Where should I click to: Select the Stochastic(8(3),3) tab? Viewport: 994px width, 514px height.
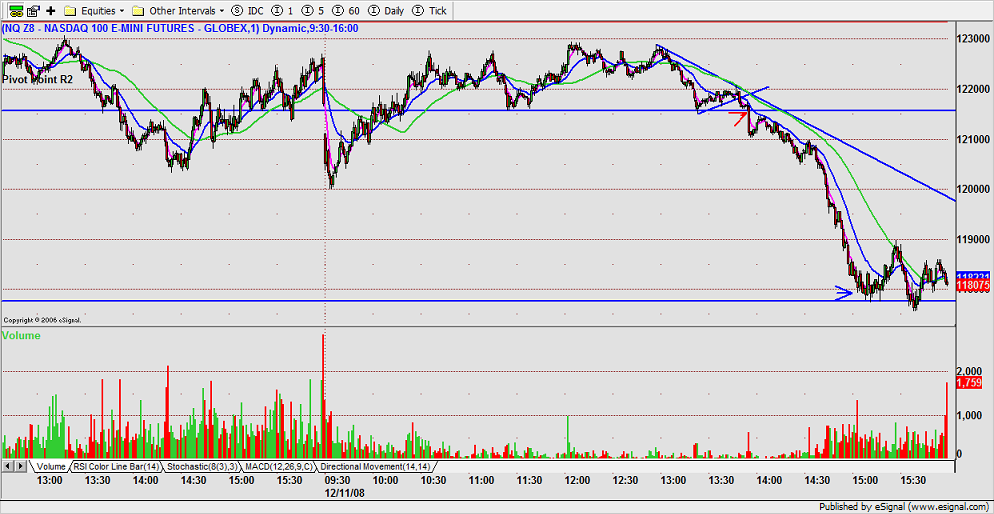point(203,466)
